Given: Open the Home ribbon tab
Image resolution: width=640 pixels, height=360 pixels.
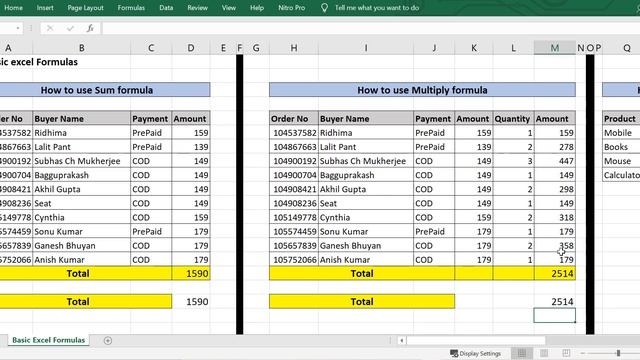Looking at the screenshot, I should [x=13, y=8].
